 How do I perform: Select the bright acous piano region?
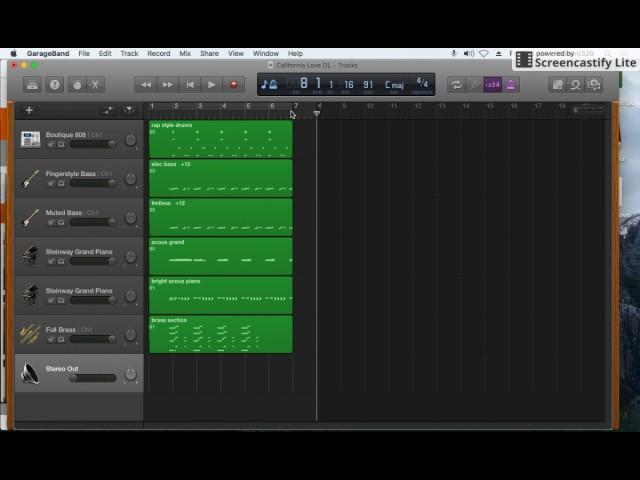(x=221, y=295)
